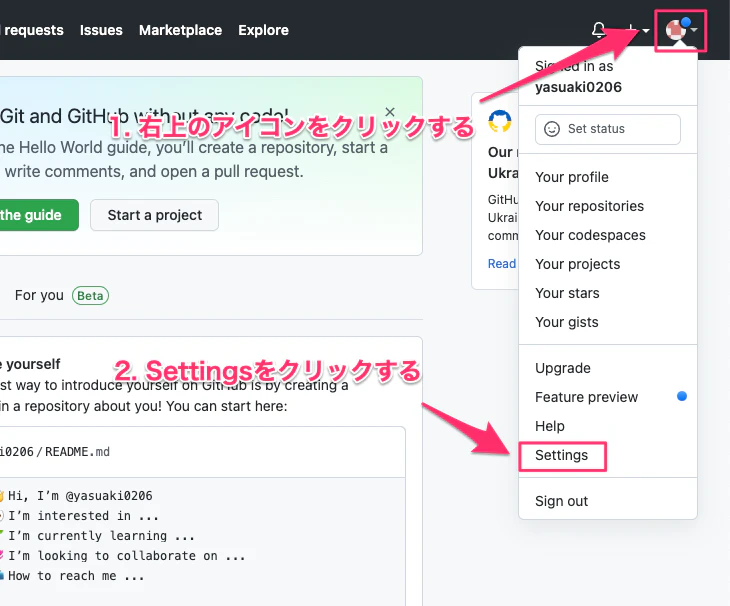Open Settings in the user menu
Screen dimensions: 730x606
(561, 455)
